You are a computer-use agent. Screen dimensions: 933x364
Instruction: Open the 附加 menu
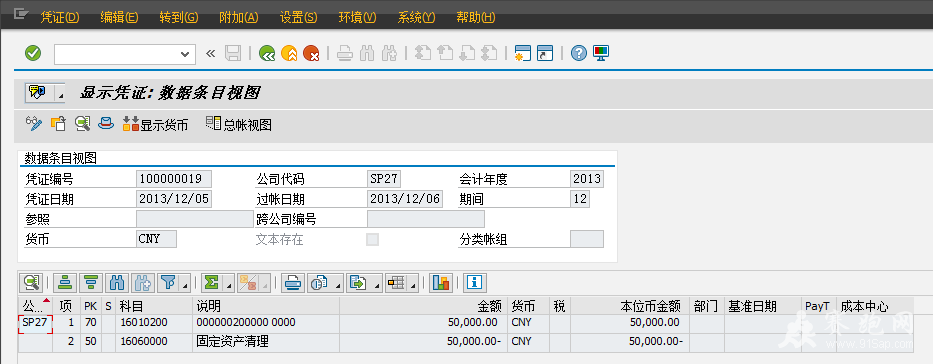tap(239, 17)
